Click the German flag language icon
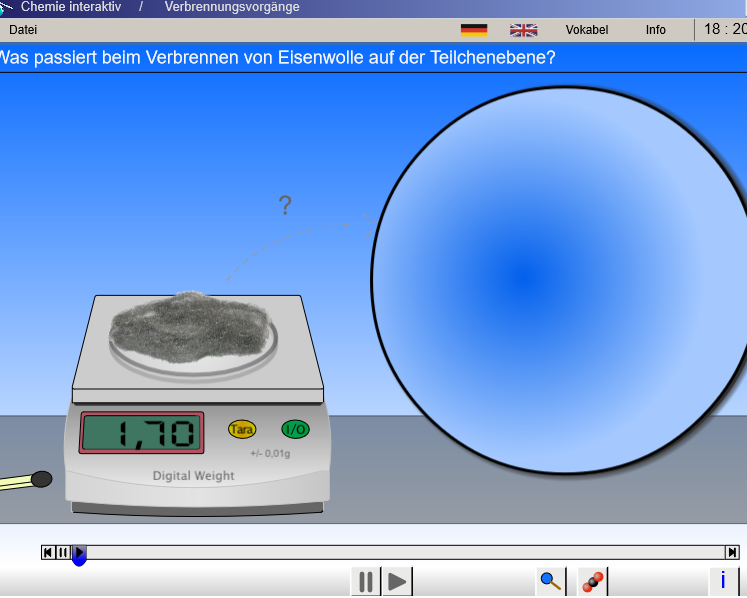Viewport: 747px width, 598px height. [x=474, y=30]
